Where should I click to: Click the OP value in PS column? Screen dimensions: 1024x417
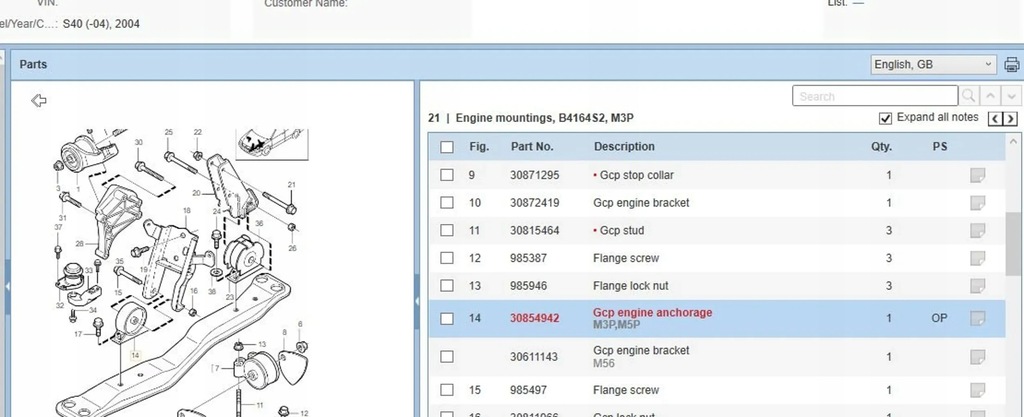pyautogui.click(x=939, y=318)
